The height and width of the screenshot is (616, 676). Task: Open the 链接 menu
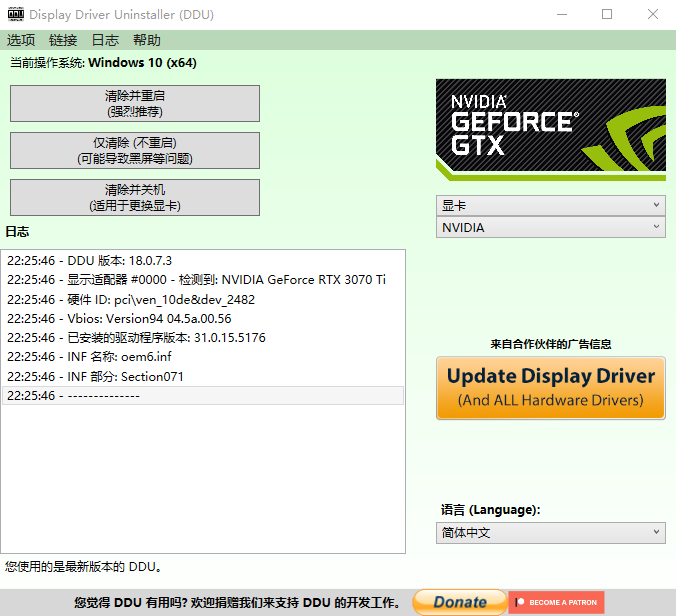pos(63,40)
